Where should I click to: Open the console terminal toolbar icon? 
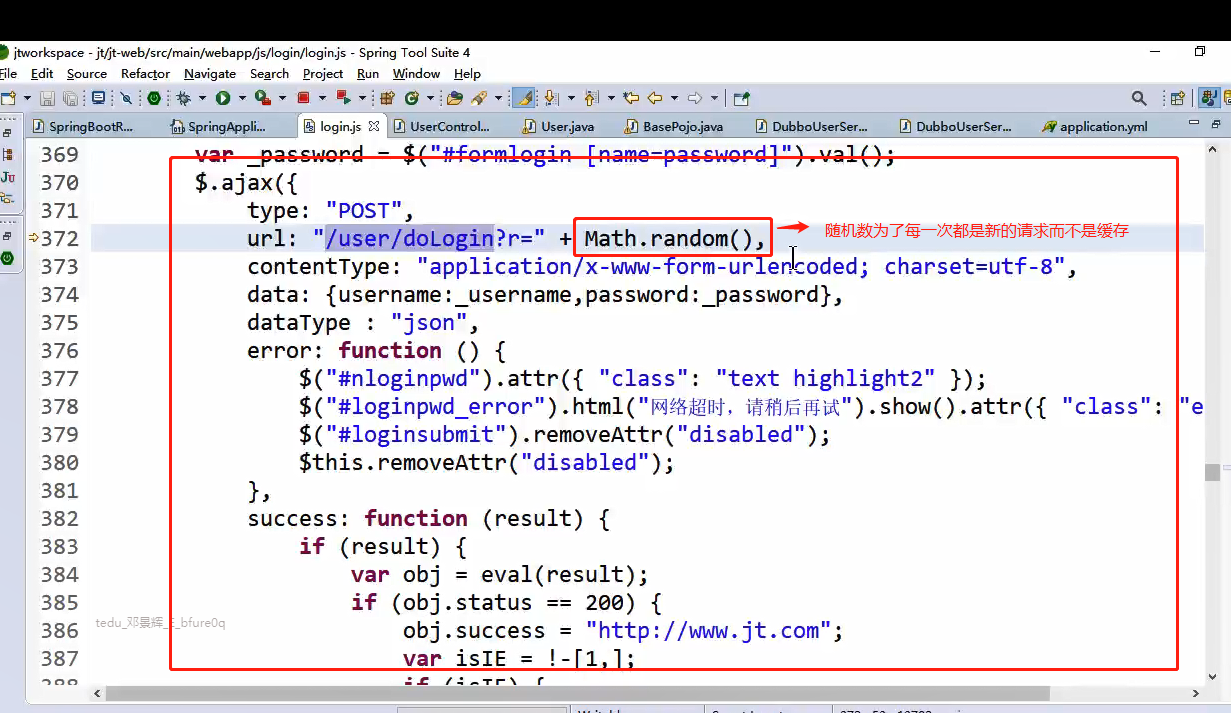click(98, 98)
